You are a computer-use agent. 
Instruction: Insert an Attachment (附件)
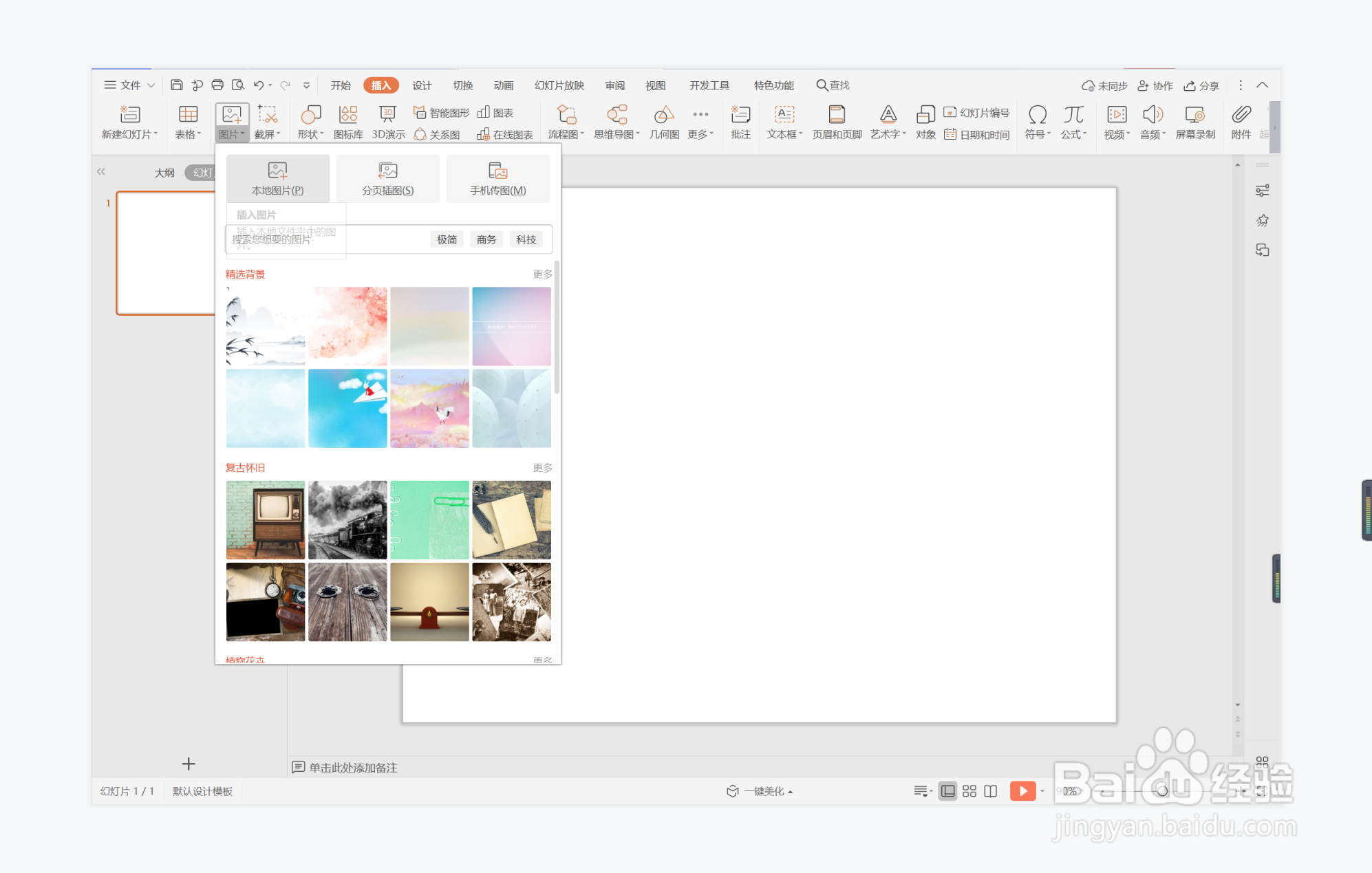(x=1241, y=122)
